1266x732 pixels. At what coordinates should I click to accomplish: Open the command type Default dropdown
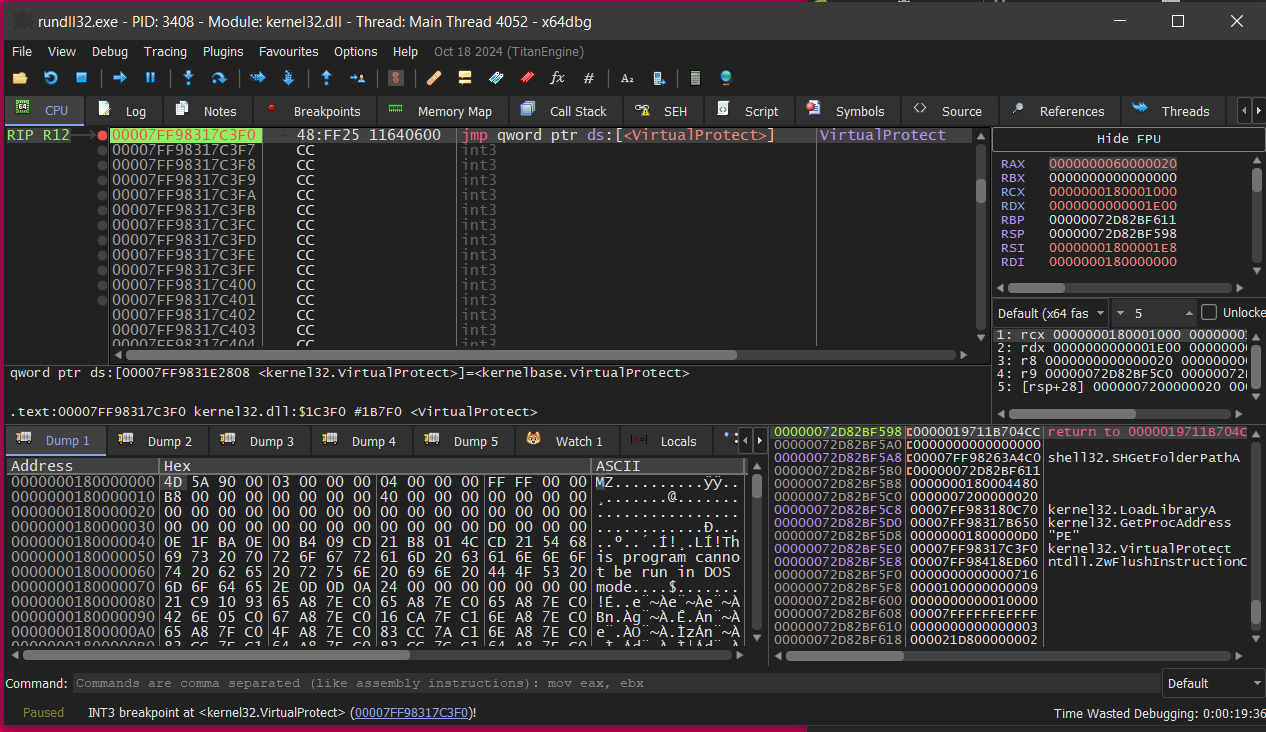(x=1213, y=684)
